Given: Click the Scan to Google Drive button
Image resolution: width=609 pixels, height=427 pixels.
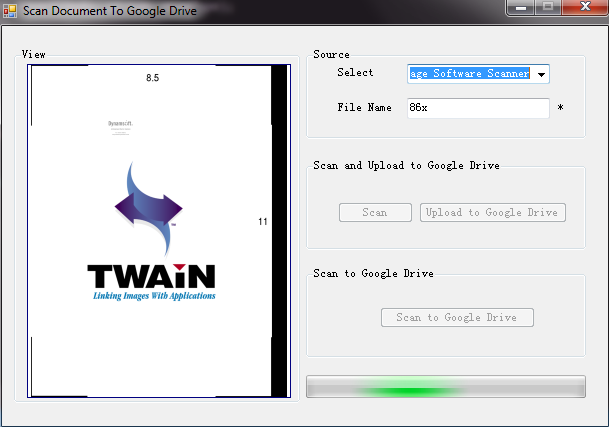Looking at the screenshot, I should coord(457,317).
